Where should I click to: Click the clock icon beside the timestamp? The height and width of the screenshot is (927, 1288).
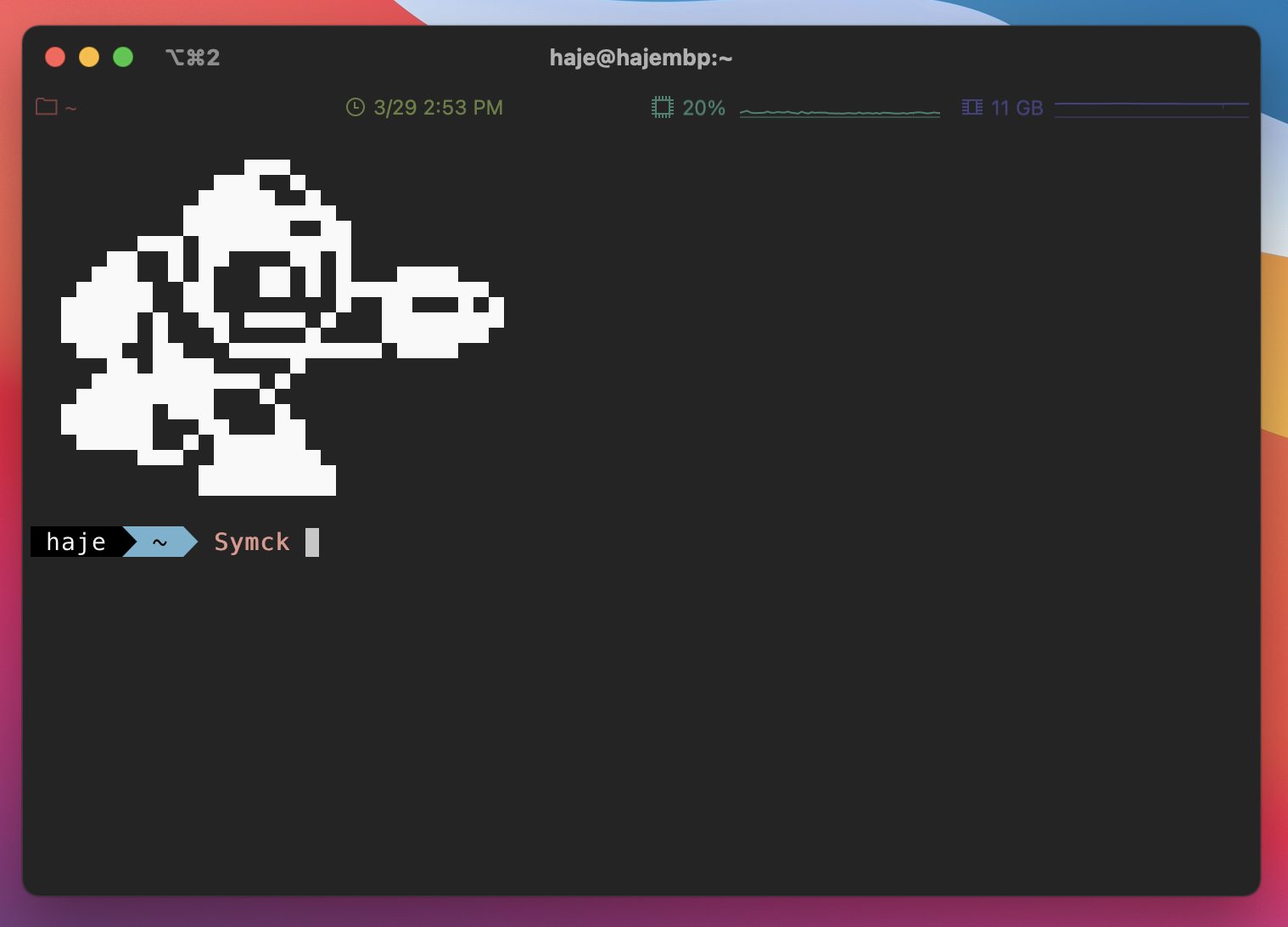pos(354,107)
